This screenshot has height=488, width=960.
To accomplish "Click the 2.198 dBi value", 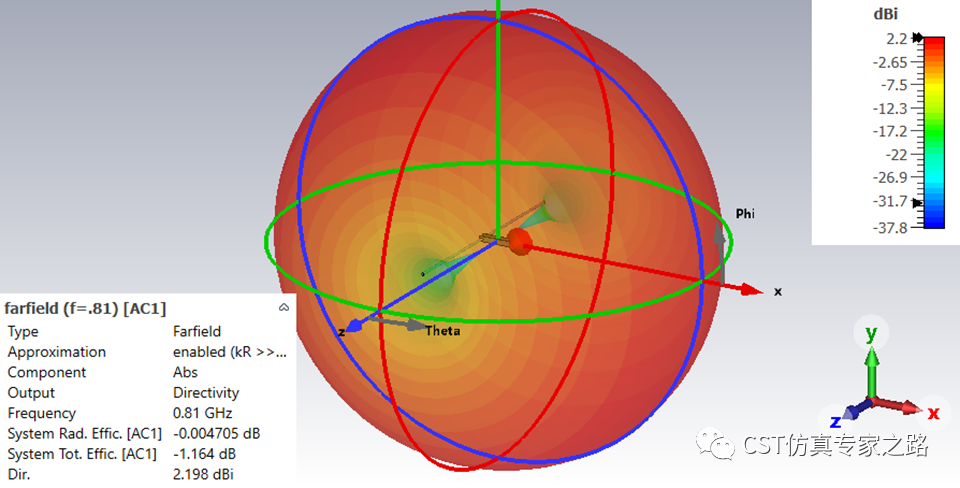I will (203, 474).
